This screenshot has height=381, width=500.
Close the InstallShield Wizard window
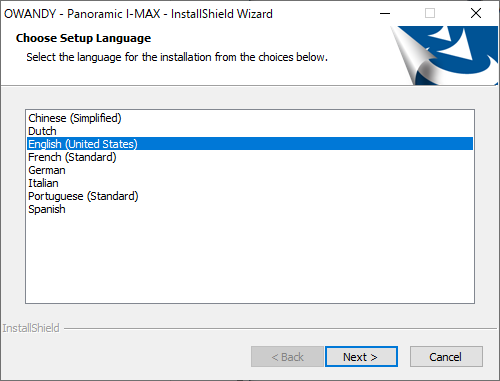pyautogui.click(x=476, y=13)
